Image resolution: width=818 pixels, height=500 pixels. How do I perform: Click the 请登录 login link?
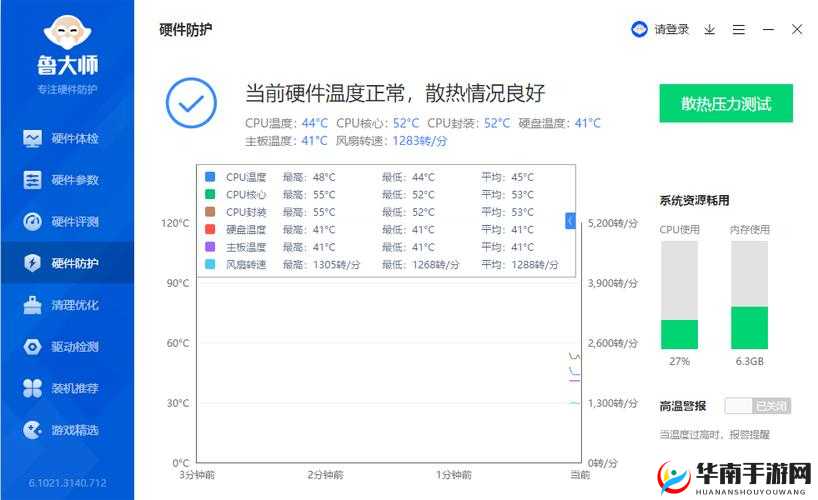(x=672, y=30)
